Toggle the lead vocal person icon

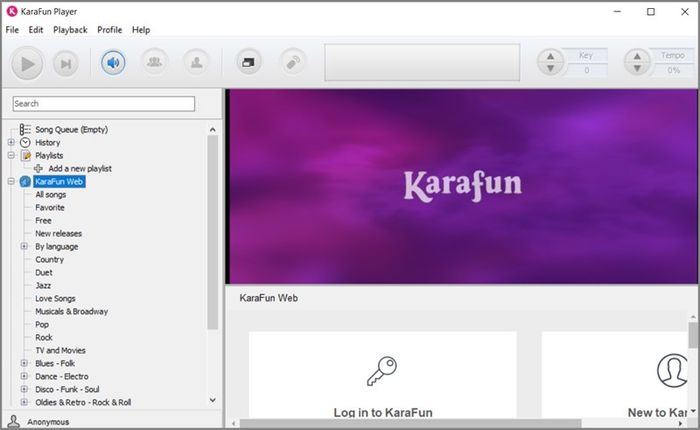(196, 62)
